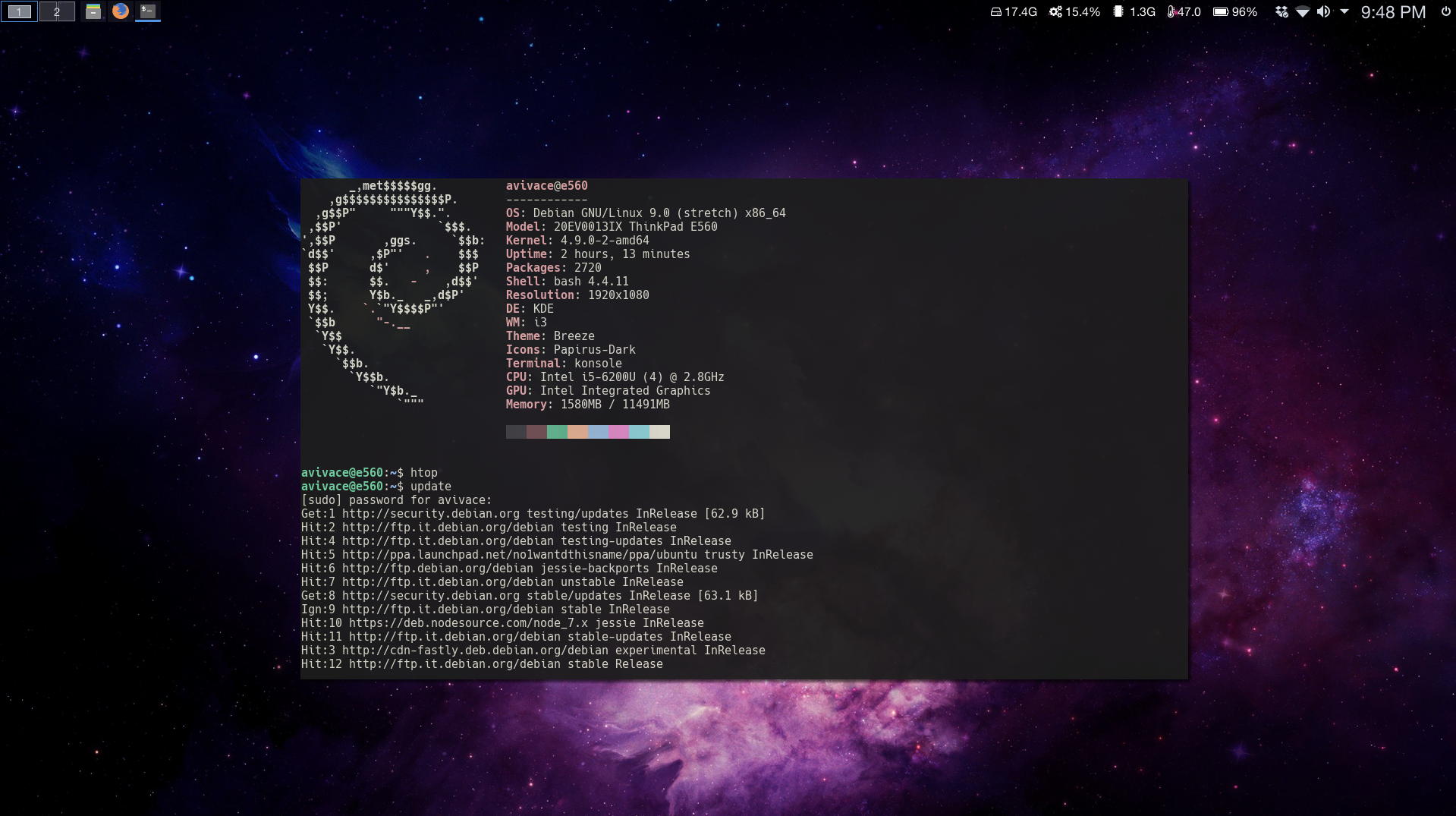Image resolution: width=1456 pixels, height=816 pixels.
Task: Click the 'Uptime: 2 hours, 13 minutes' line
Action: point(598,254)
